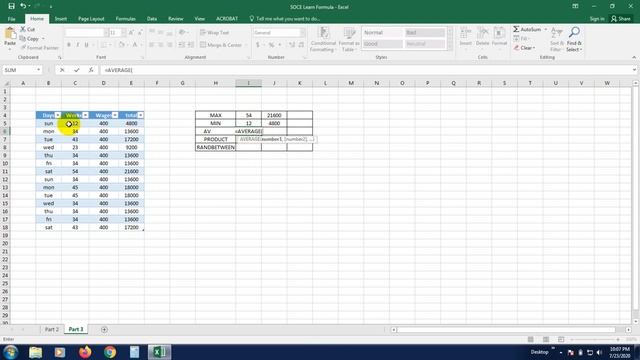
Task: Open the Total column filter dropdown
Action: click(x=140, y=116)
